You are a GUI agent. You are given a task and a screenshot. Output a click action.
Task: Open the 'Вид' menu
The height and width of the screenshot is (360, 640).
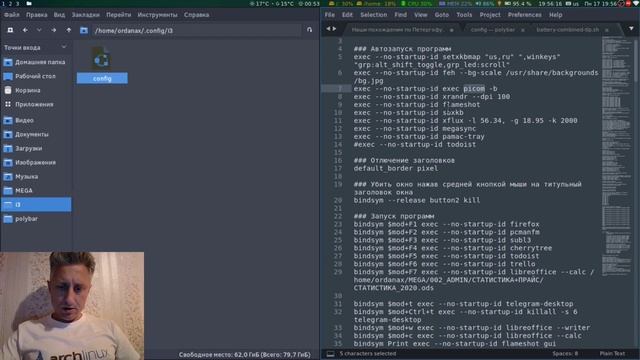59,15
